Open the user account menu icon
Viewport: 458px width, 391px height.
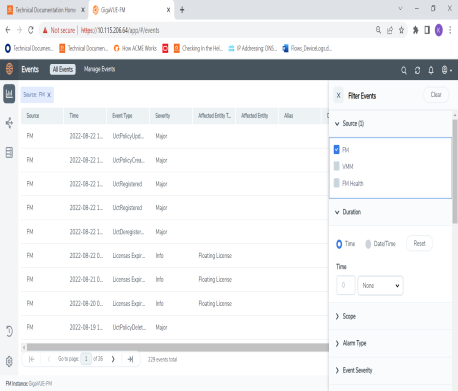[446, 70]
